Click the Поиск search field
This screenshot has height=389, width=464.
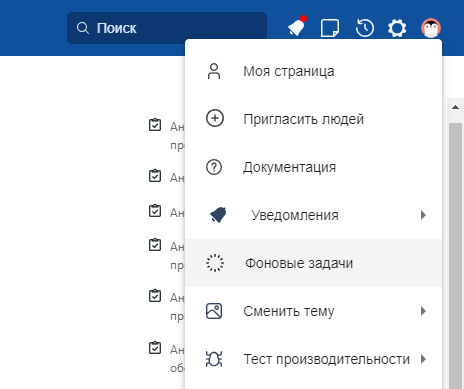click(167, 28)
